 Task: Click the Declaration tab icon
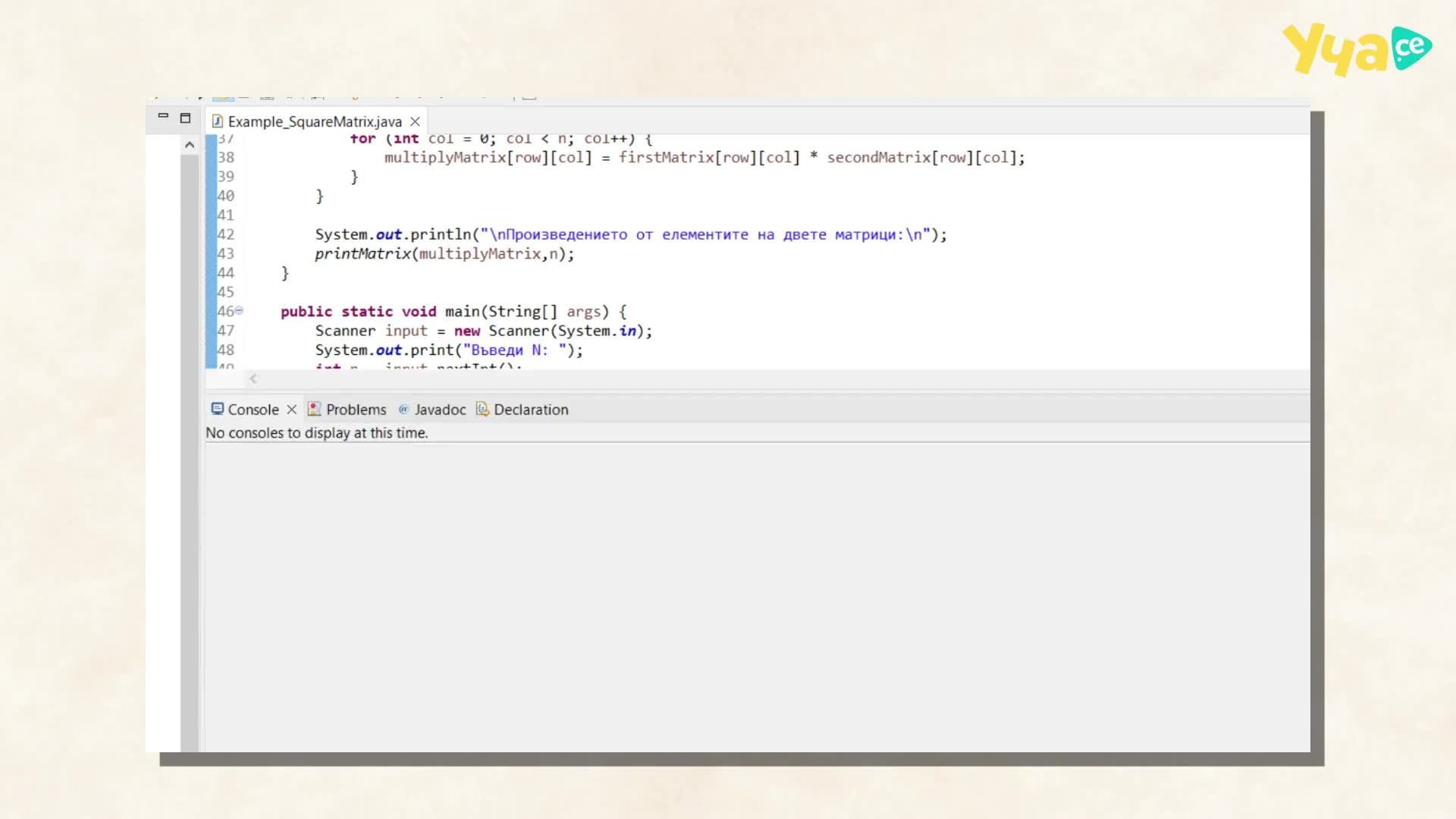[482, 409]
